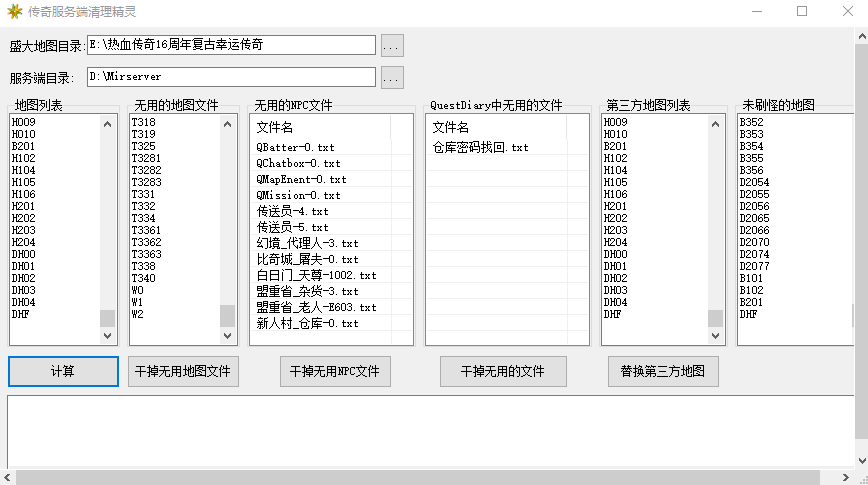This screenshot has height=485, width=868.
Task: Select QChatbox-0.txt in the NPC file list
Action: coord(298,163)
